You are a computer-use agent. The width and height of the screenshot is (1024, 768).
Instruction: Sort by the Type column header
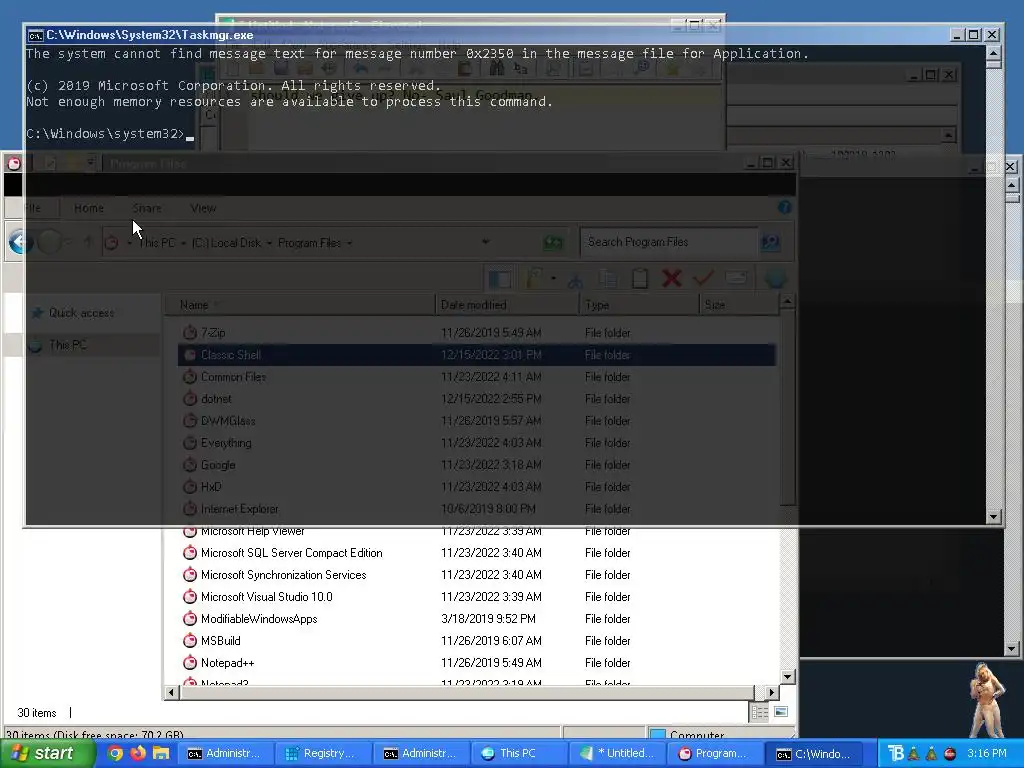[x=639, y=305]
